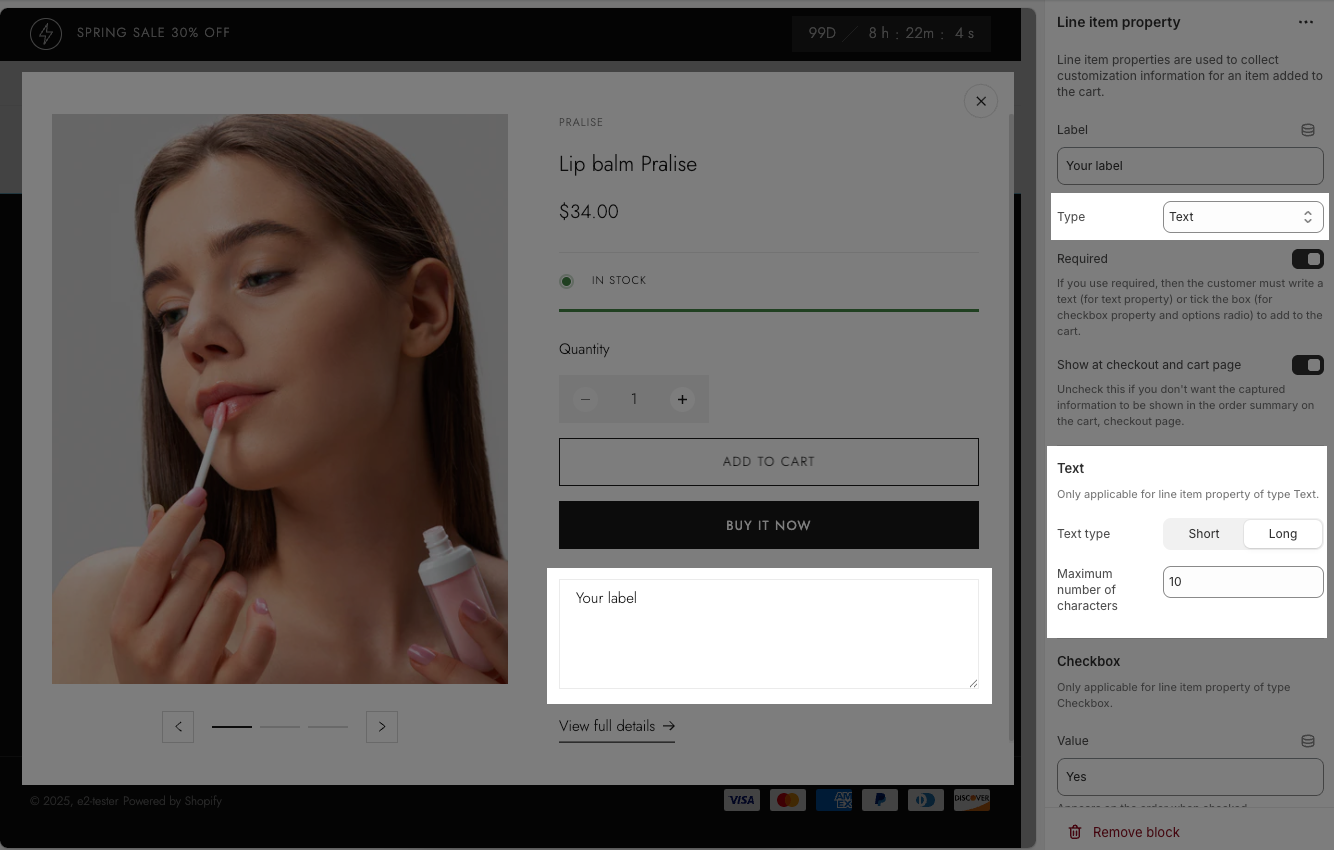Image resolution: width=1334 pixels, height=850 pixels.
Task: Click the trash icon for Remove block
Action: tap(1075, 832)
